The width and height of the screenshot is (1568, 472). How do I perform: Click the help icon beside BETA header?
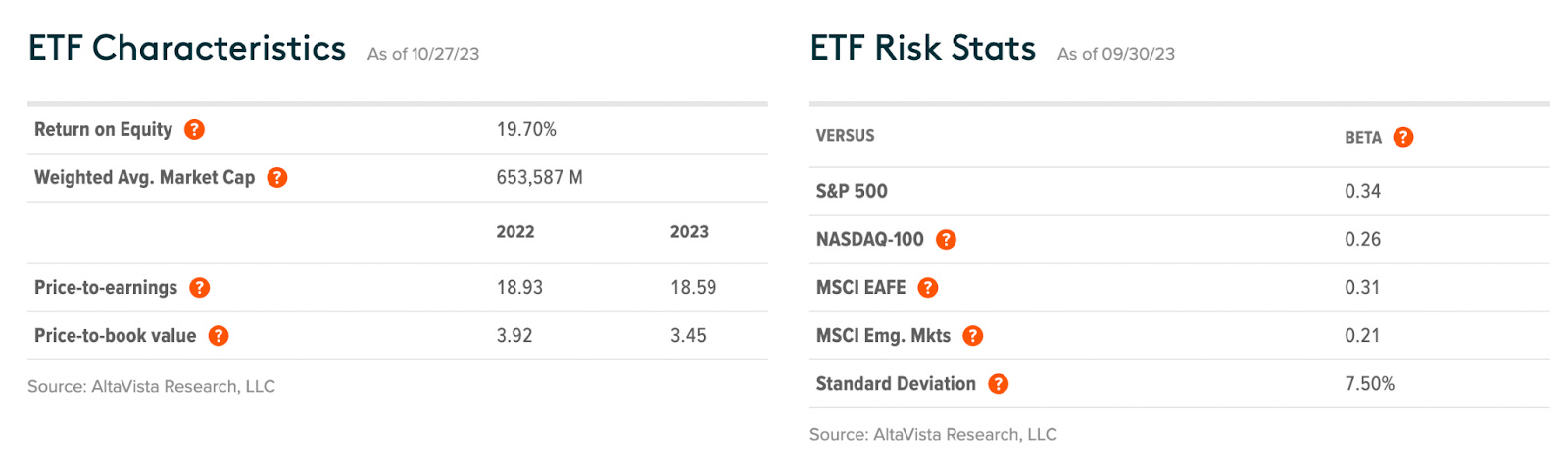[x=1403, y=137]
